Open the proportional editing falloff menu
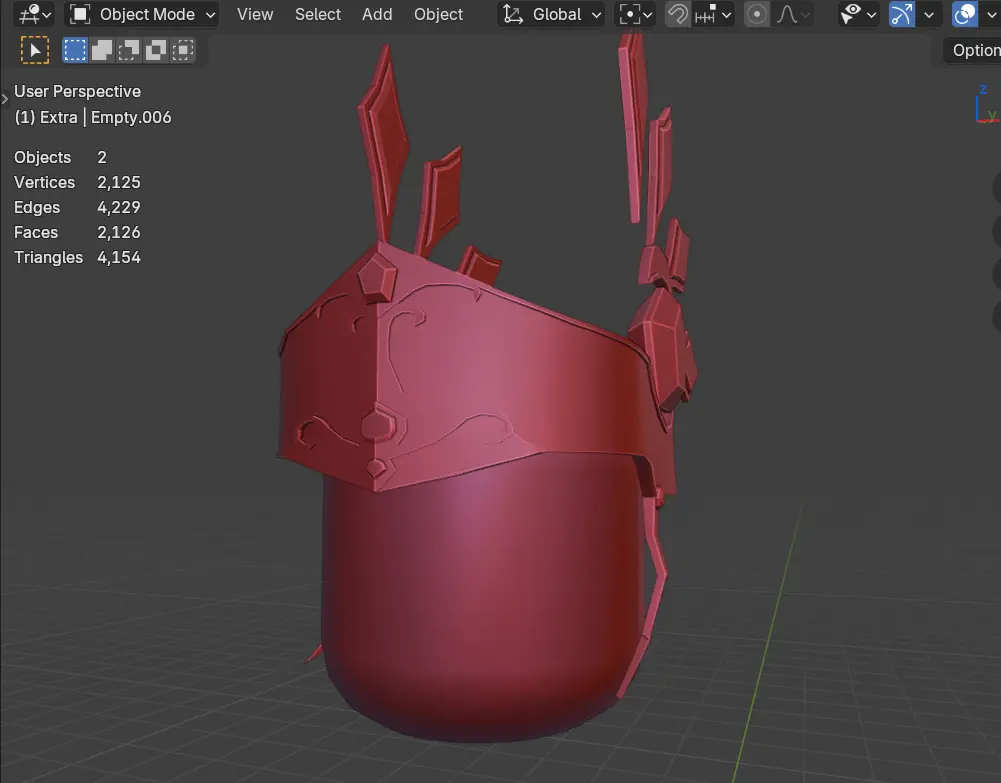Screen dimensions: 1001x783 tap(793, 15)
